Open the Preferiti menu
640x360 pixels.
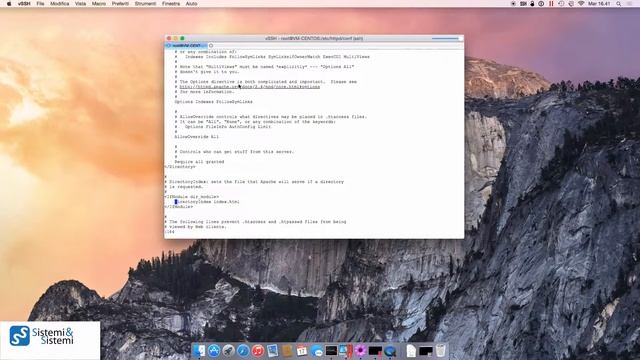(x=120, y=4)
